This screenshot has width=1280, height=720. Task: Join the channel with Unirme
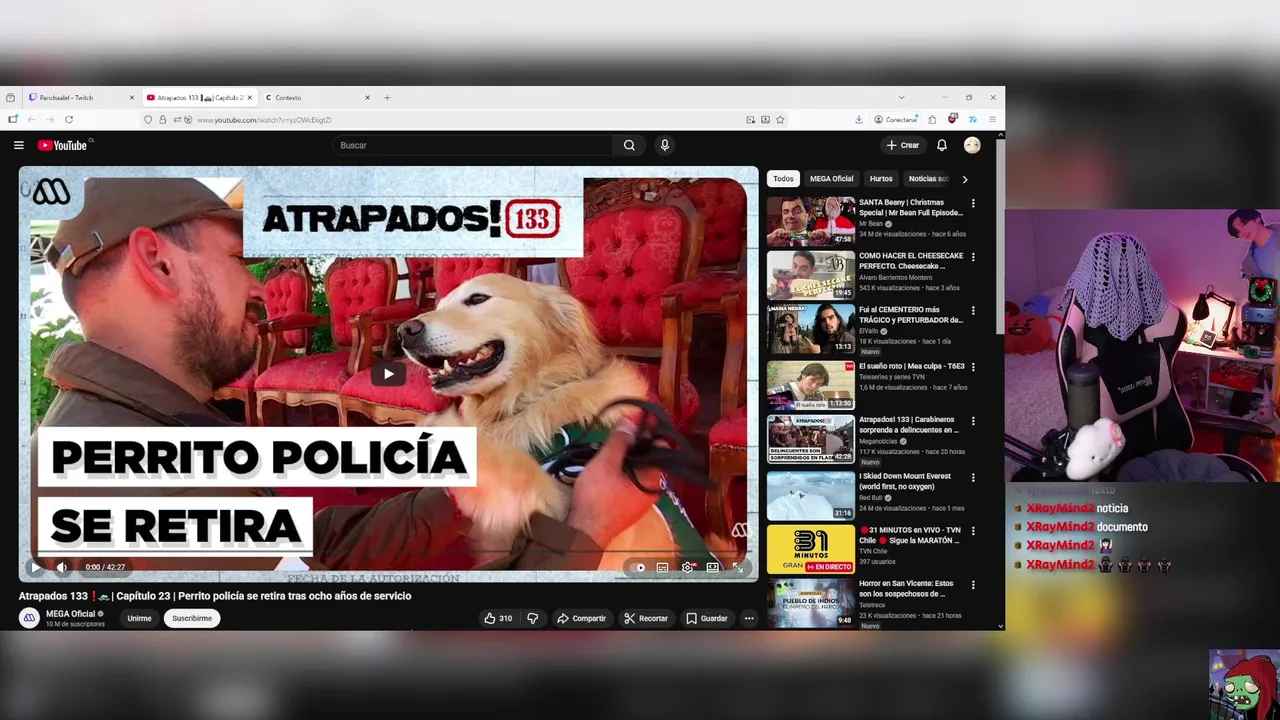click(x=139, y=618)
